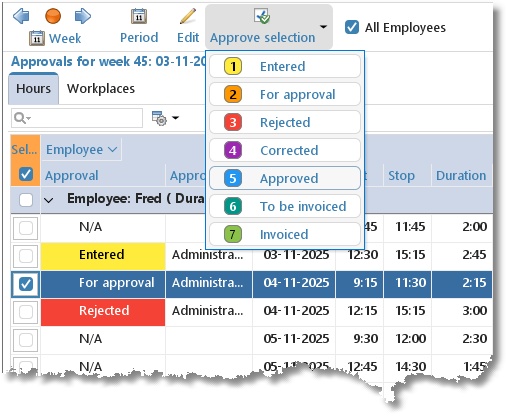507x417 pixels.
Task: Click red number 3 status icon
Action: [x=233, y=122]
